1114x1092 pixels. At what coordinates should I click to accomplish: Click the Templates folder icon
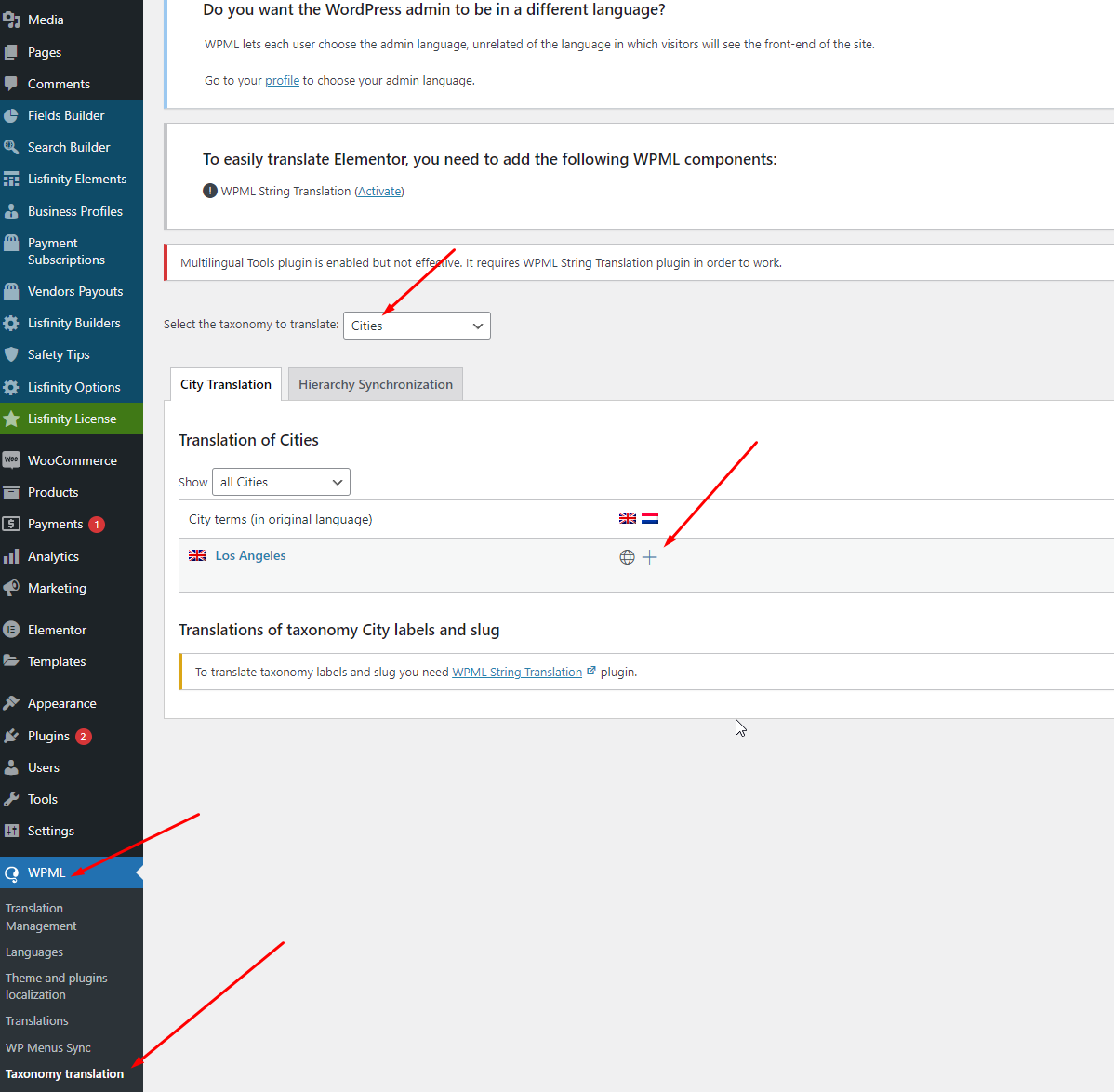[11, 661]
